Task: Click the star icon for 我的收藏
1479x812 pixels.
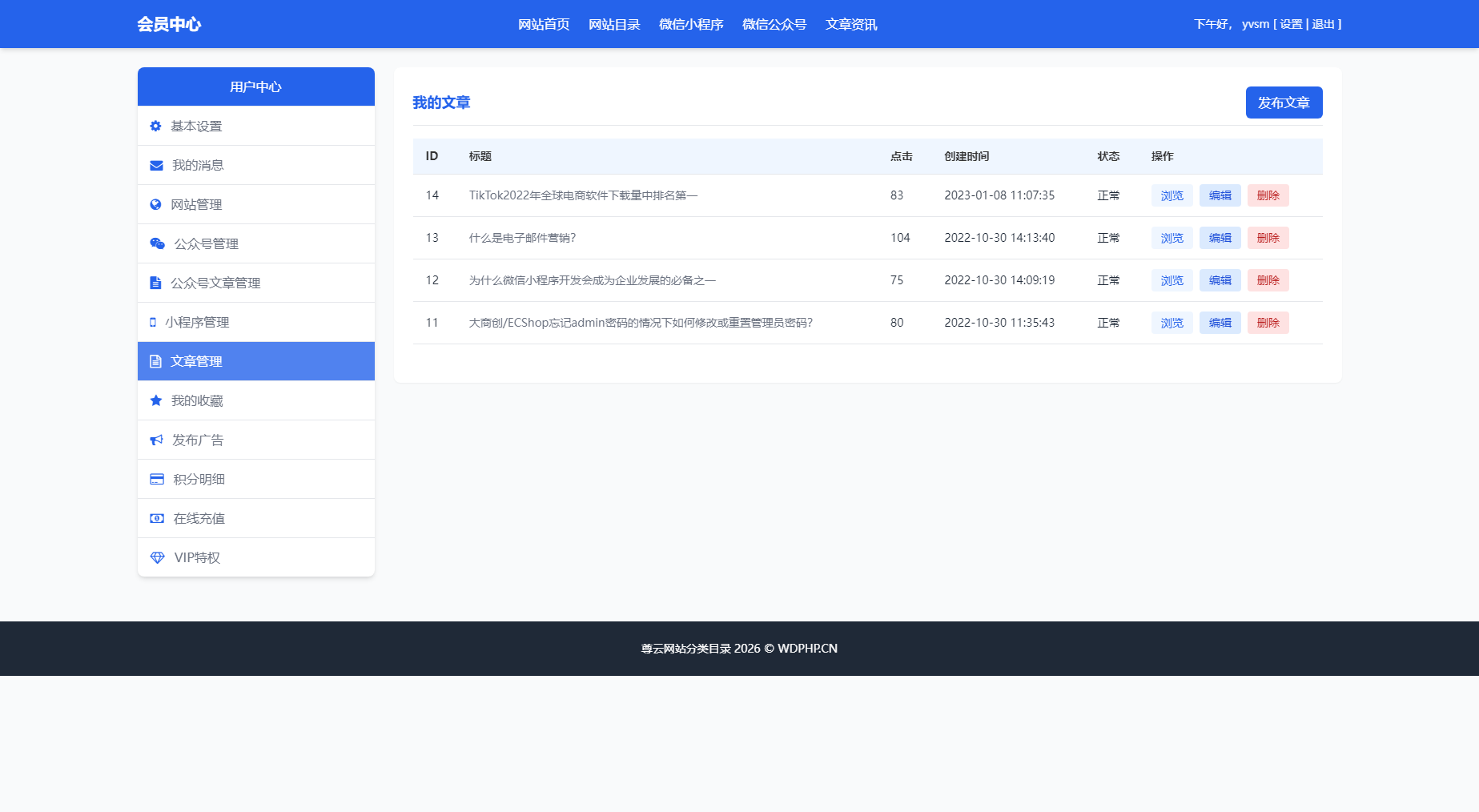Action: (x=156, y=400)
